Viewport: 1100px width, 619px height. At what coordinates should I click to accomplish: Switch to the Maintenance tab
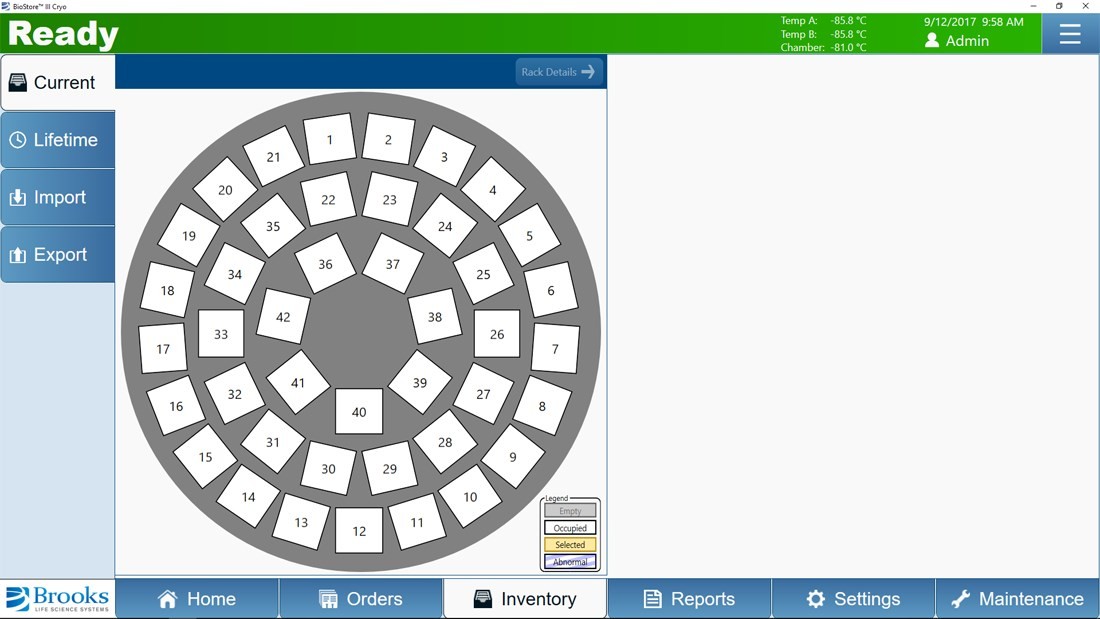(1017, 599)
